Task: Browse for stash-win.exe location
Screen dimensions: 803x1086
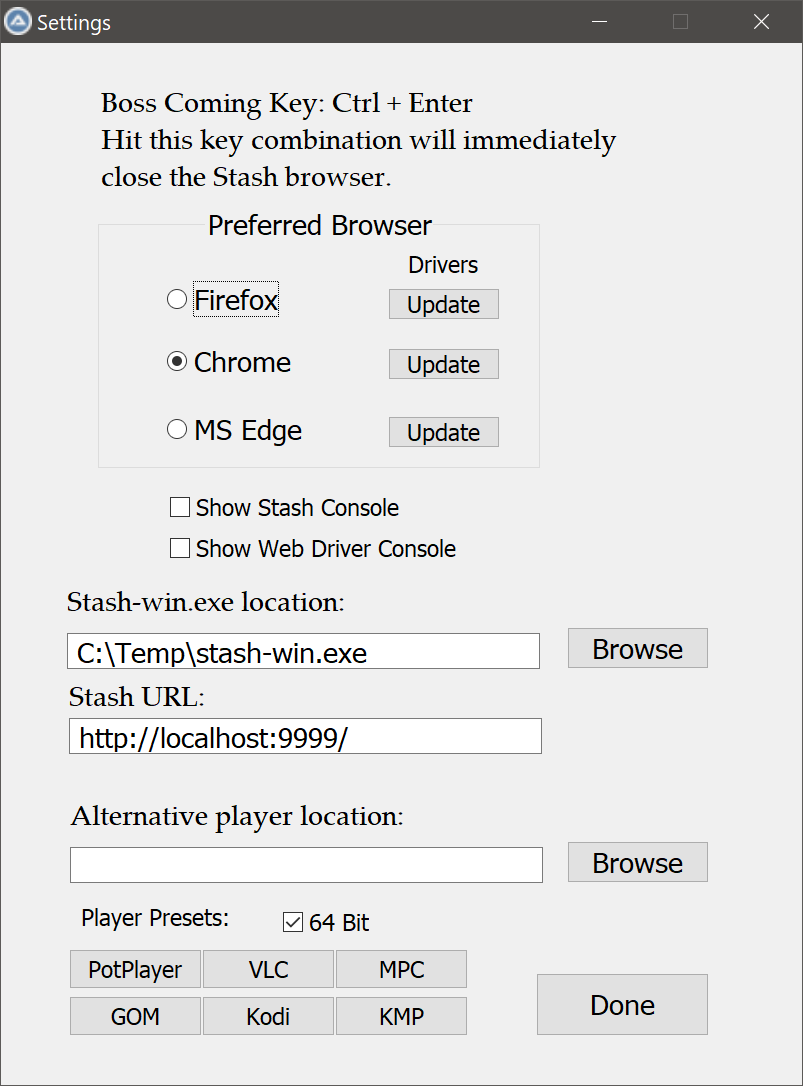Action: [x=637, y=648]
